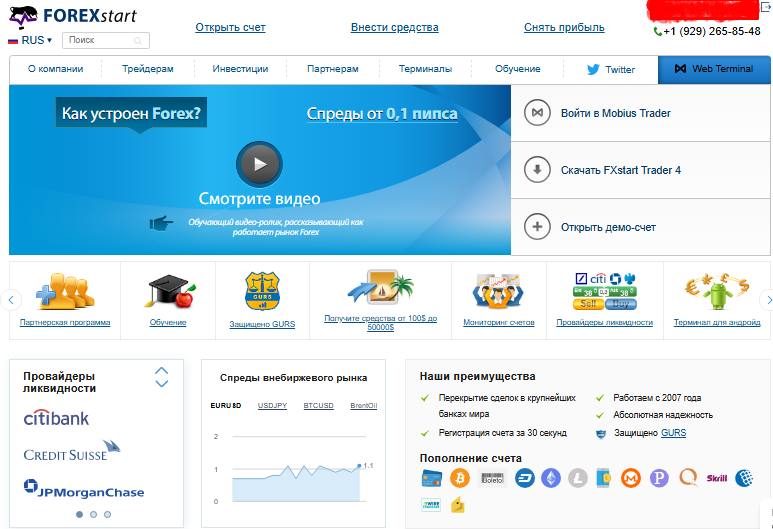The image size is (773, 529).
Task: Open the Twitter menu item
Action: 611,70
